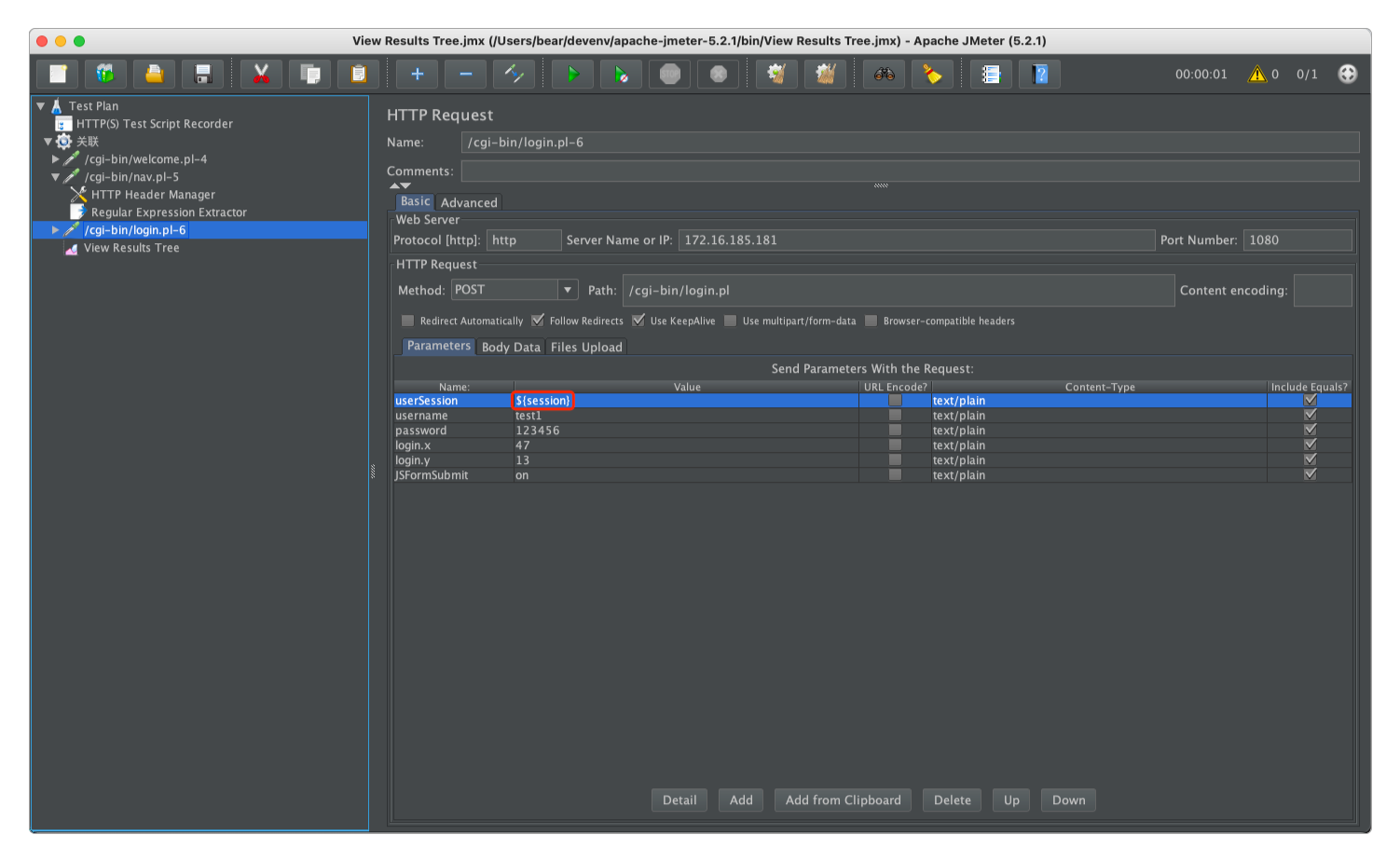Click the Comments field
1400x862 pixels.
click(x=911, y=171)
